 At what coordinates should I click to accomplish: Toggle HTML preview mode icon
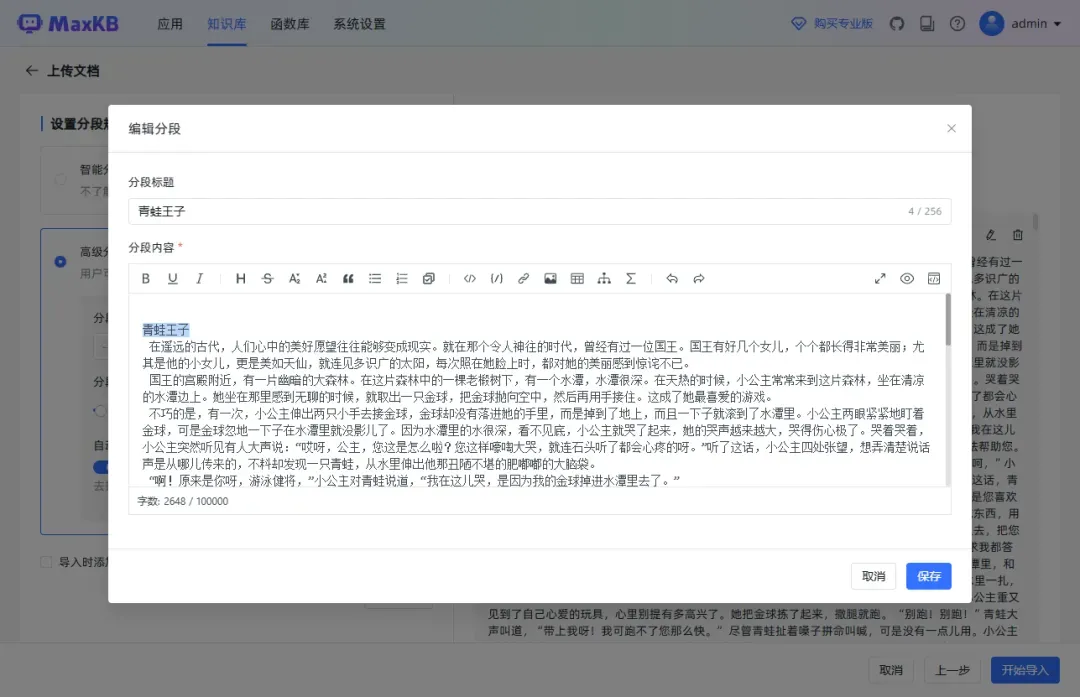pyautogui.click(x=934, y=278)
